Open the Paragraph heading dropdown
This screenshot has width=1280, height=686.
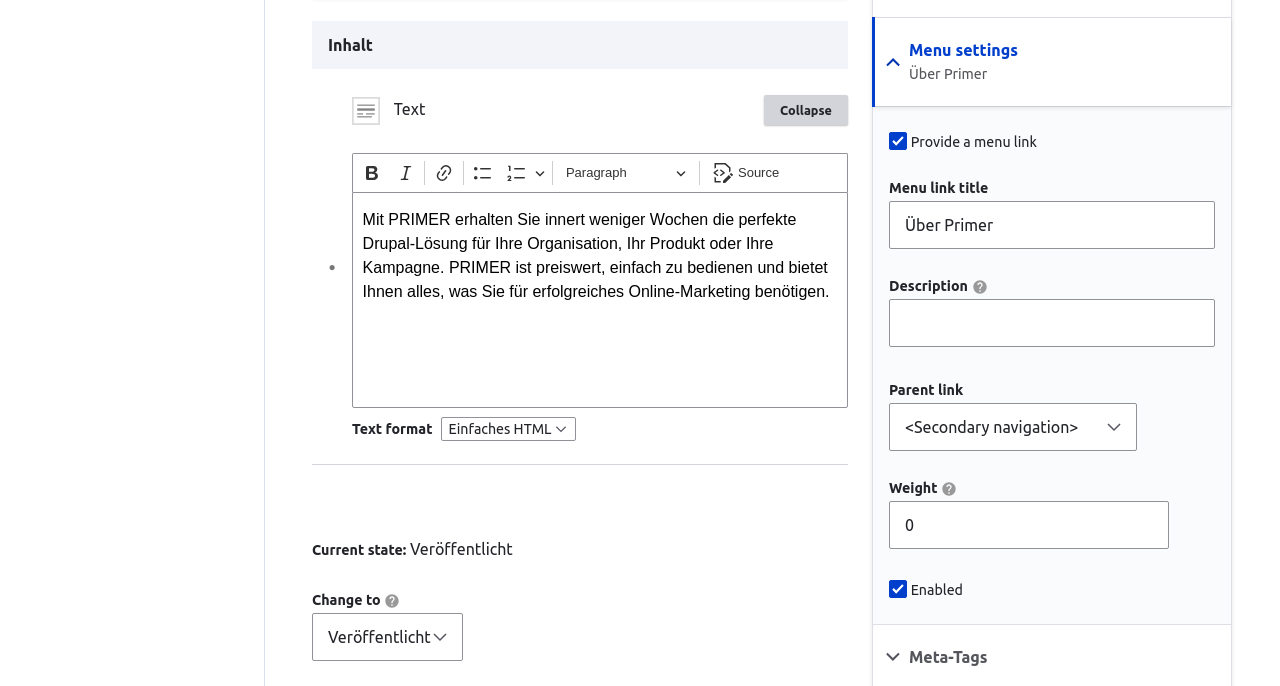(626, 173)
